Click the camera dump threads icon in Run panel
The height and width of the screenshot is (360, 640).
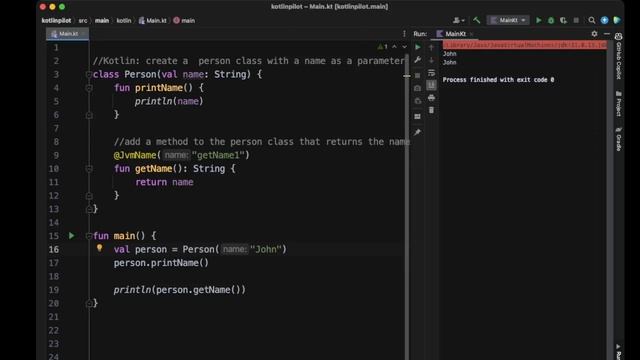tap(417, 88)
